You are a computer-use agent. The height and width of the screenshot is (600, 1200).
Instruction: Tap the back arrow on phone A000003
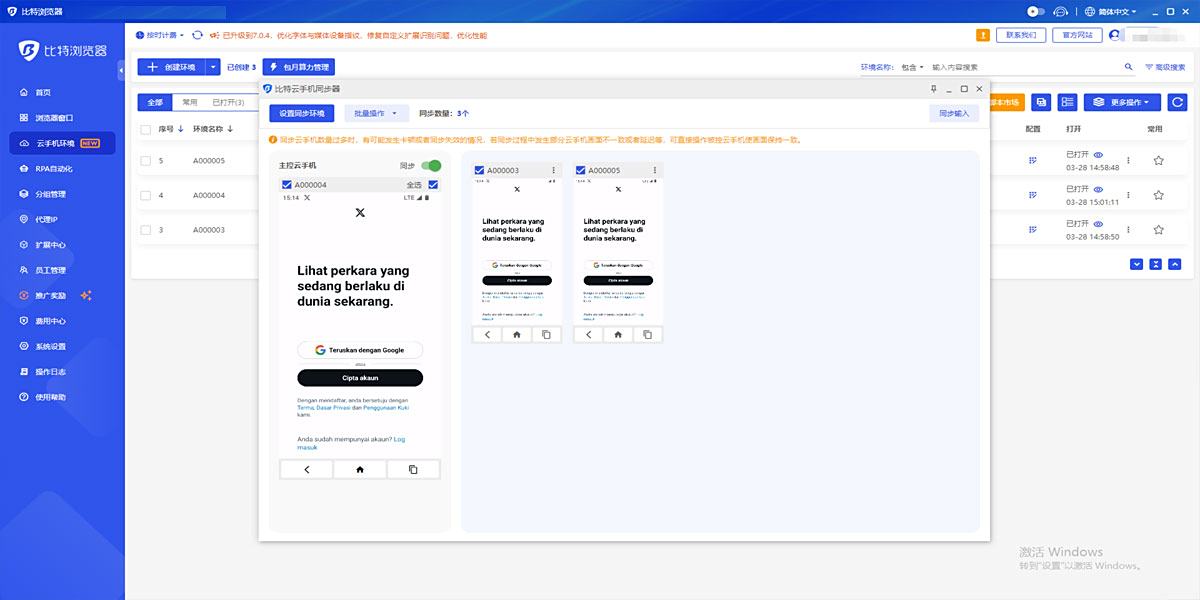click(x=487, y=335)
